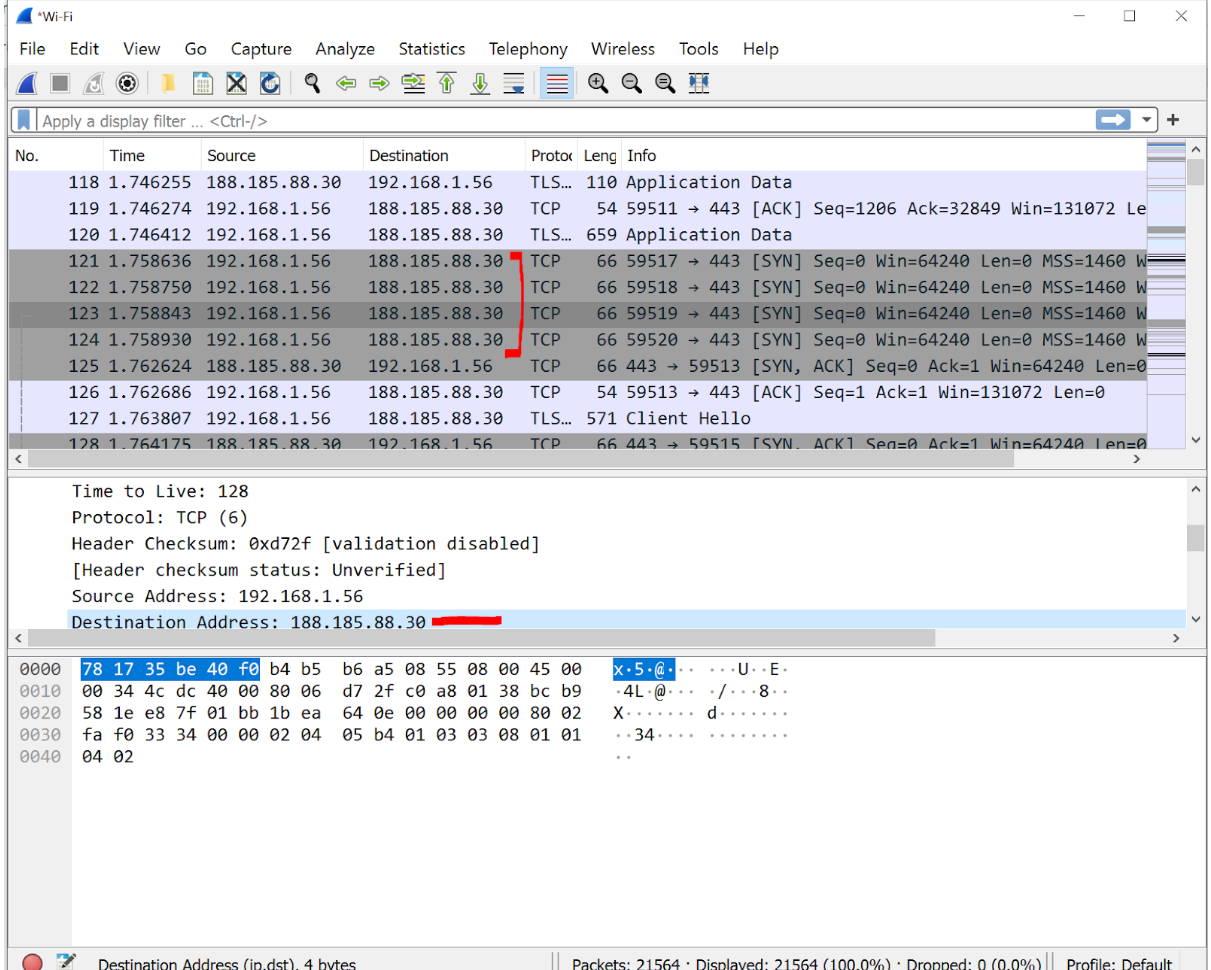1211x970 pixels.
Task: Go forward in packet history
Action: coord(379,84)
